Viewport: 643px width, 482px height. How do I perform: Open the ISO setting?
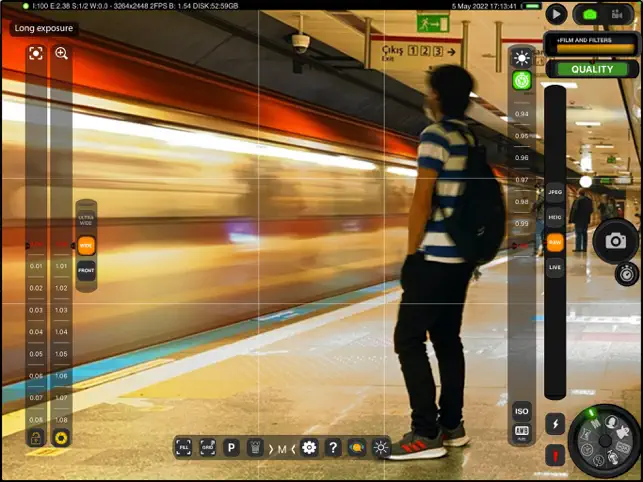click(x=521, y=411)
